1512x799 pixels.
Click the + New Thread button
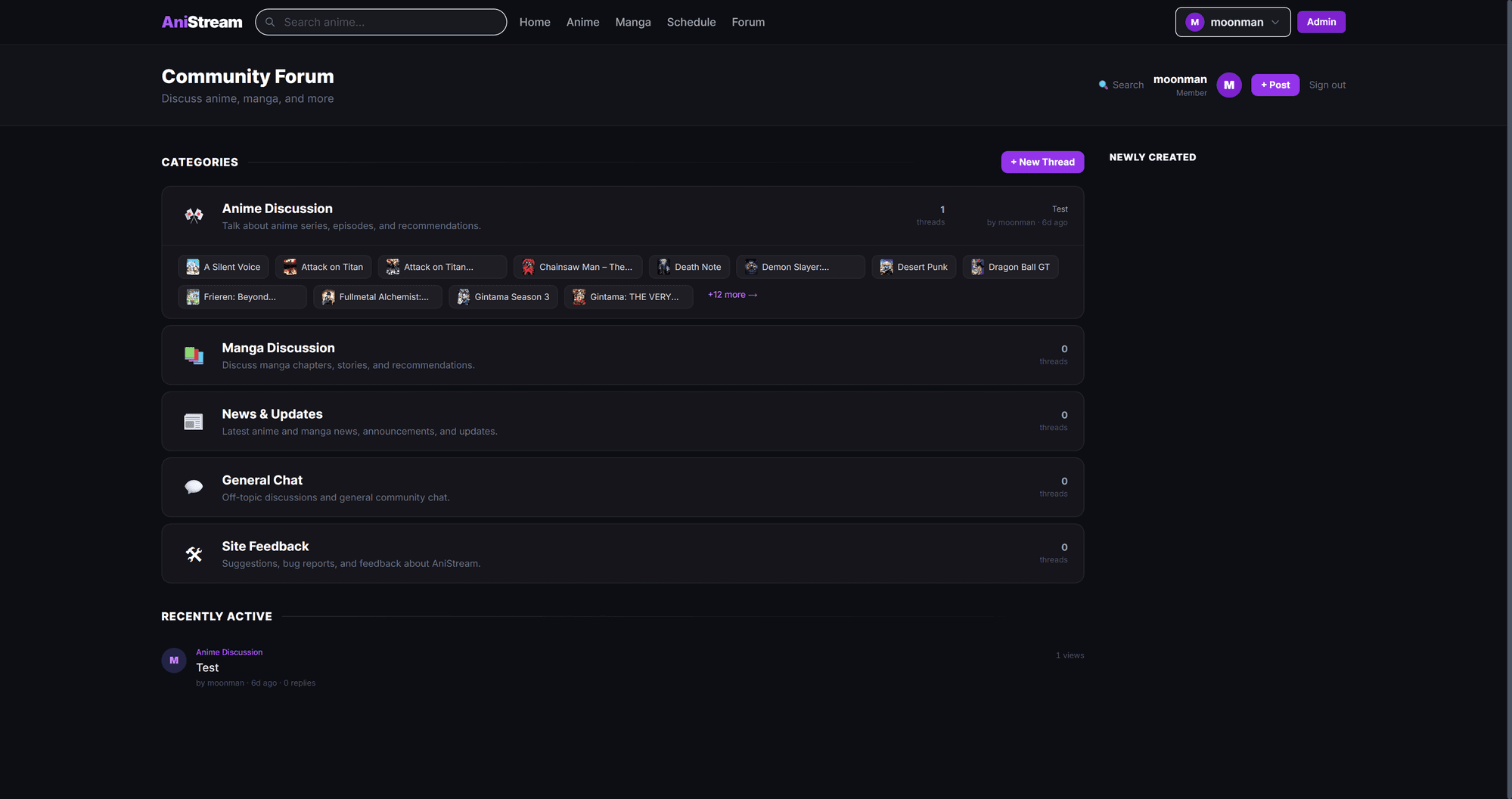point(1042,162)
